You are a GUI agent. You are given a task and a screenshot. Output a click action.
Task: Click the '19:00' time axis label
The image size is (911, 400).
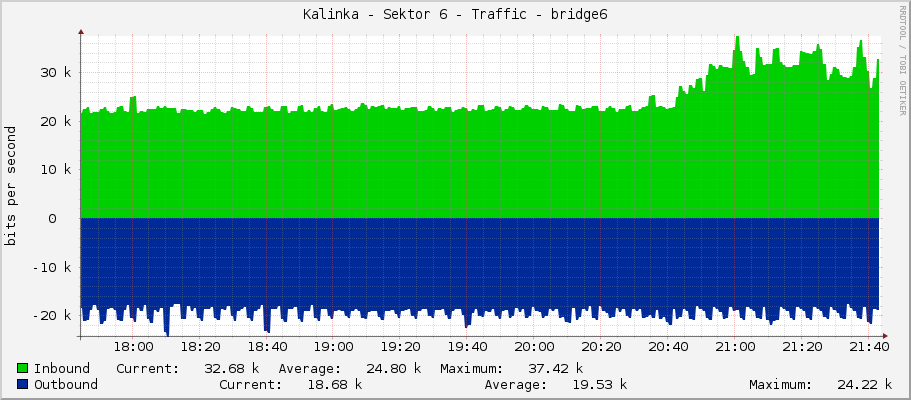click(335, 347)
